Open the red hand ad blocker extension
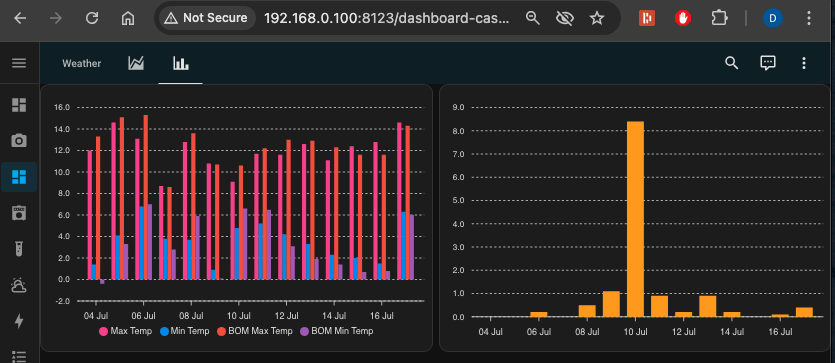 683,19
